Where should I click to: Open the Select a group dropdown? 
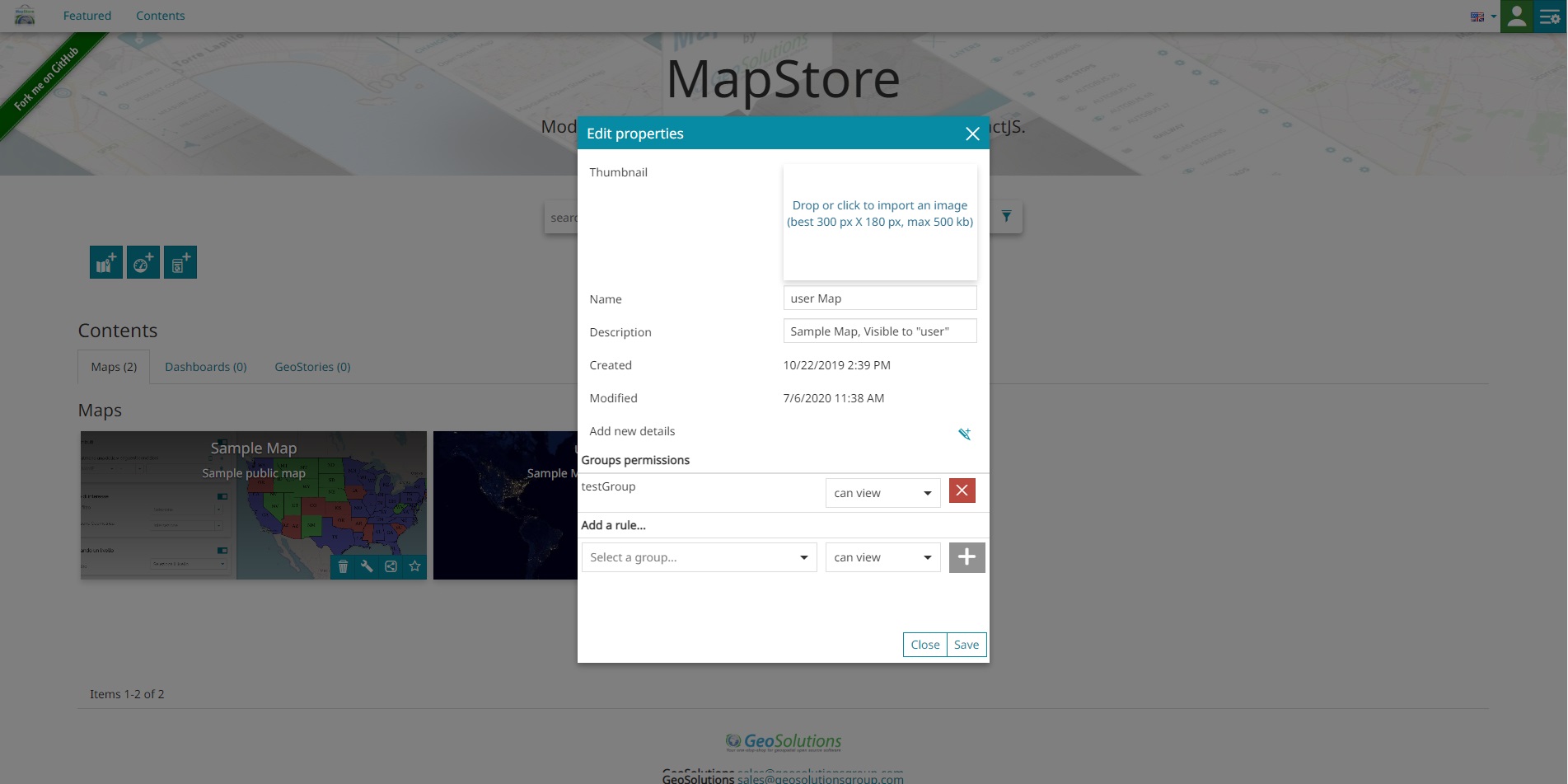coord(699,557)
